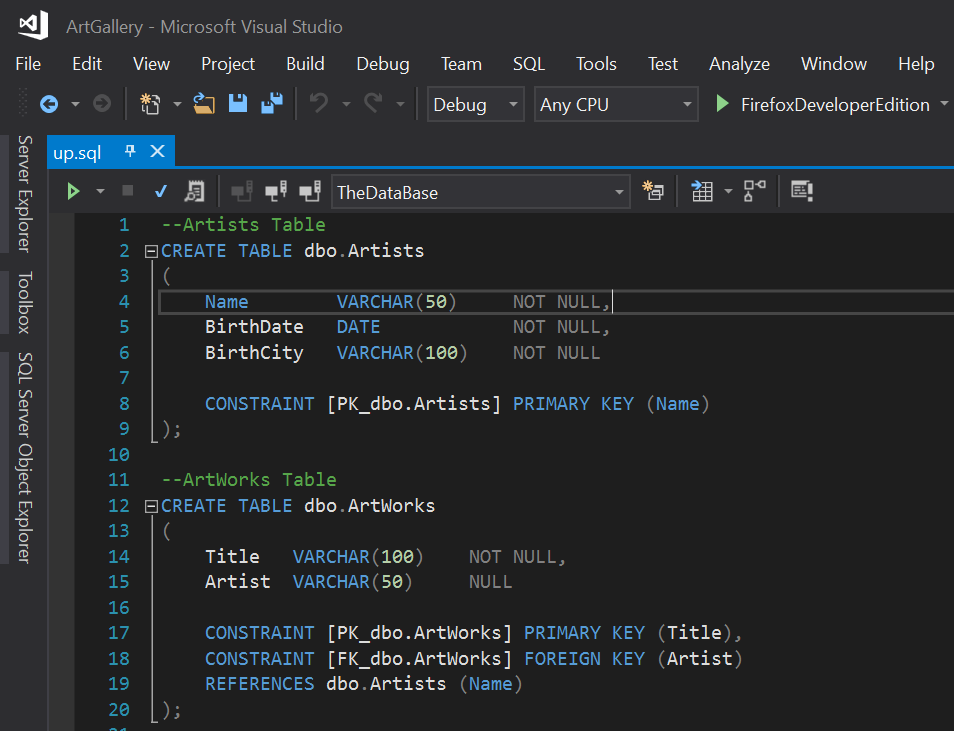The width and height of the screenshot is (954, 731).
Task: Click the Save All icon
Action: click(x=272, y=103)
